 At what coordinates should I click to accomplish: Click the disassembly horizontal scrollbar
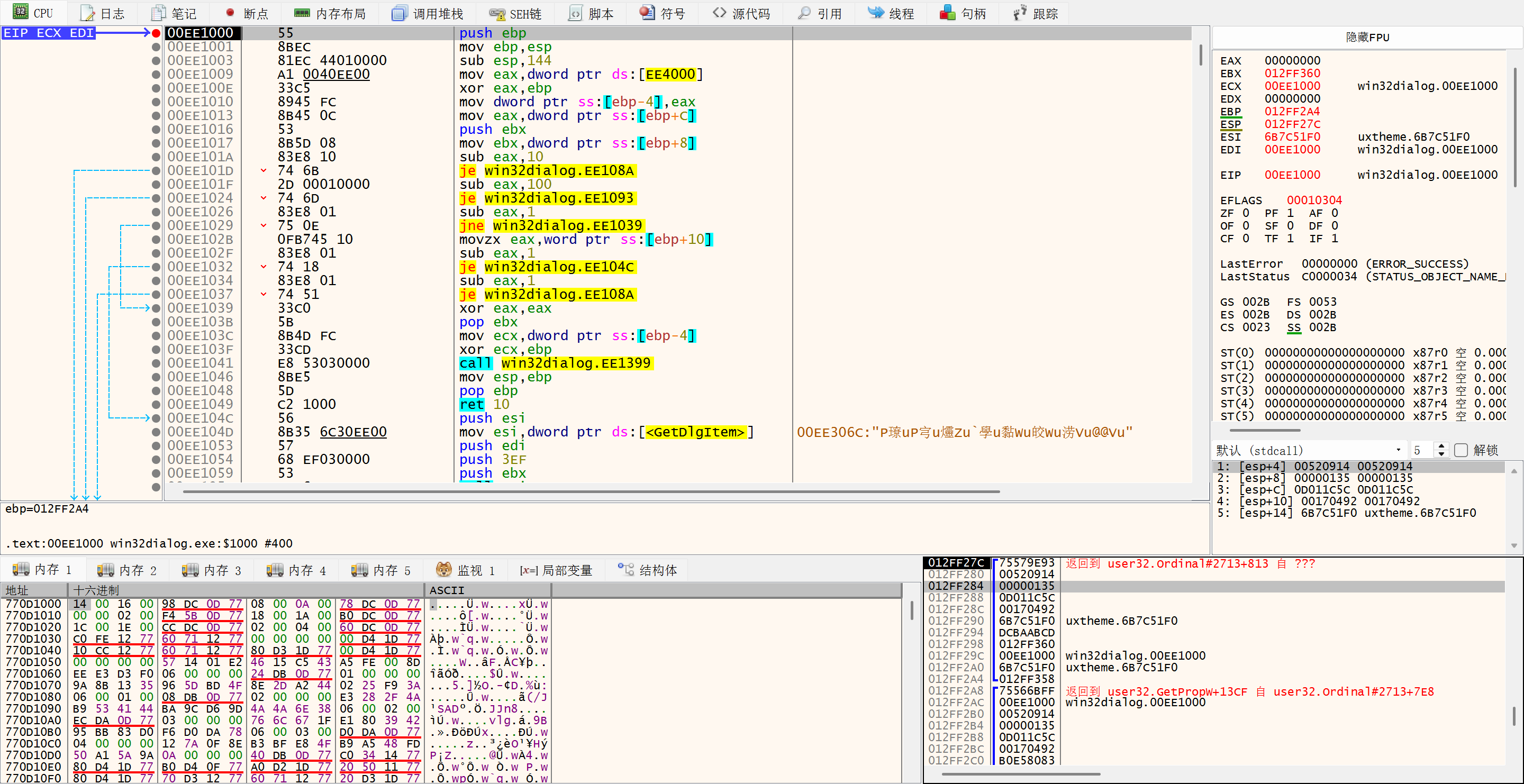coord(592,491)
